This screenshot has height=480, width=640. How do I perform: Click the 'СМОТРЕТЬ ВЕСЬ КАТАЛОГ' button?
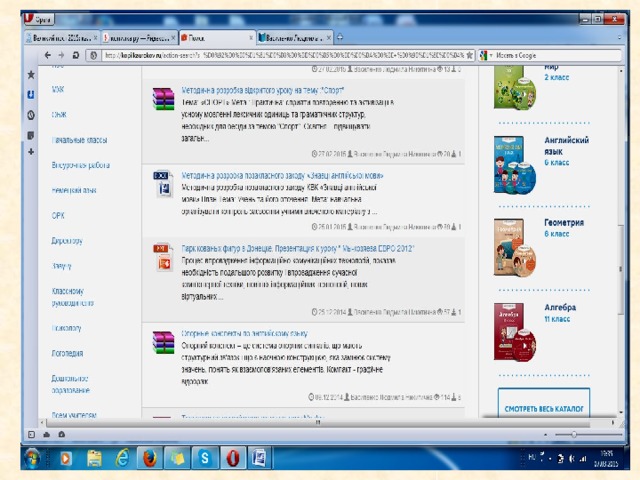[544, 402]
